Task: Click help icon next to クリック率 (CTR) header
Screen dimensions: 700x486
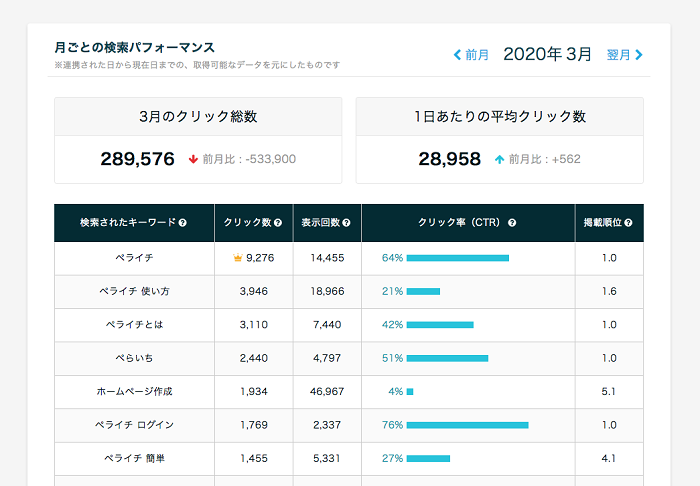Action: (512, 223)
